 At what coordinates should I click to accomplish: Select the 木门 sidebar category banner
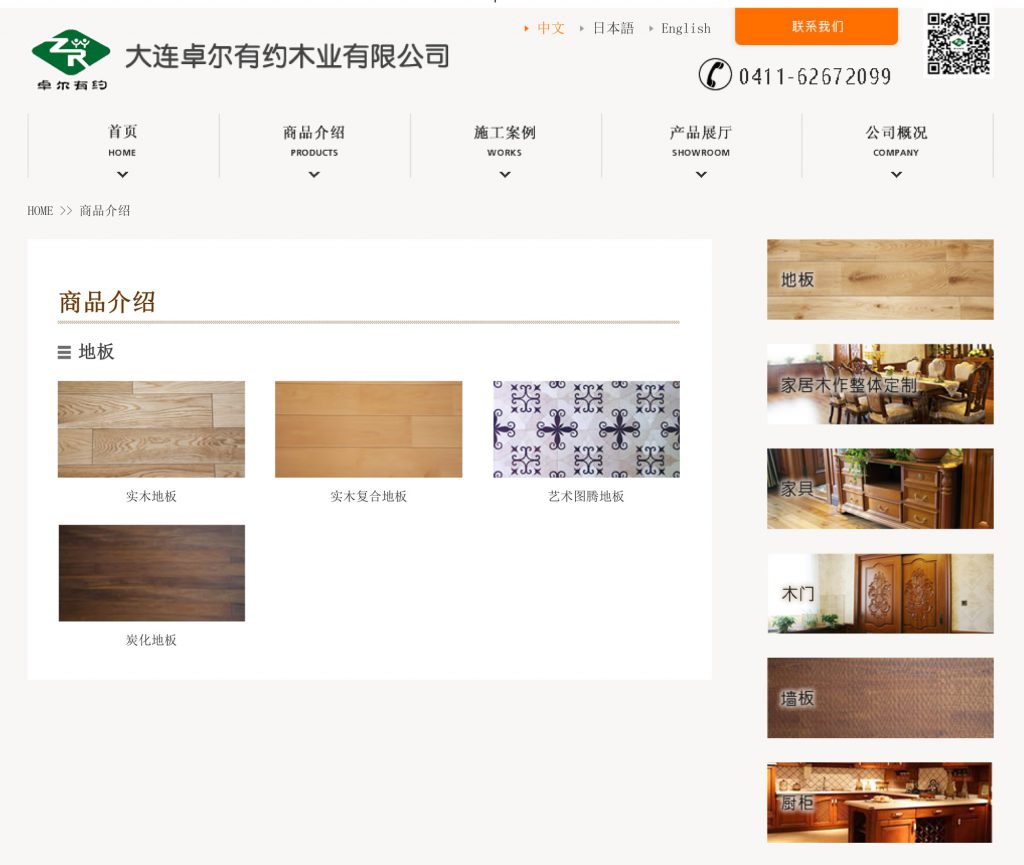[880, 593]
